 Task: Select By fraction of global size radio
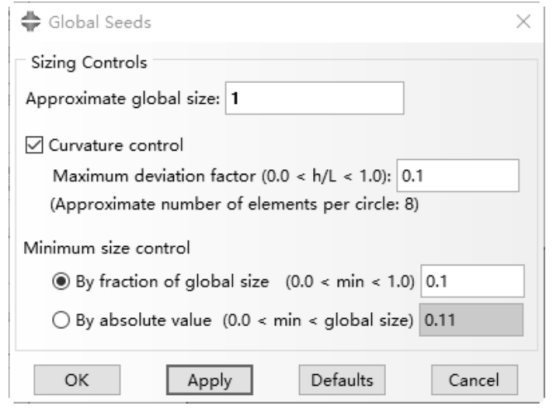61,281
